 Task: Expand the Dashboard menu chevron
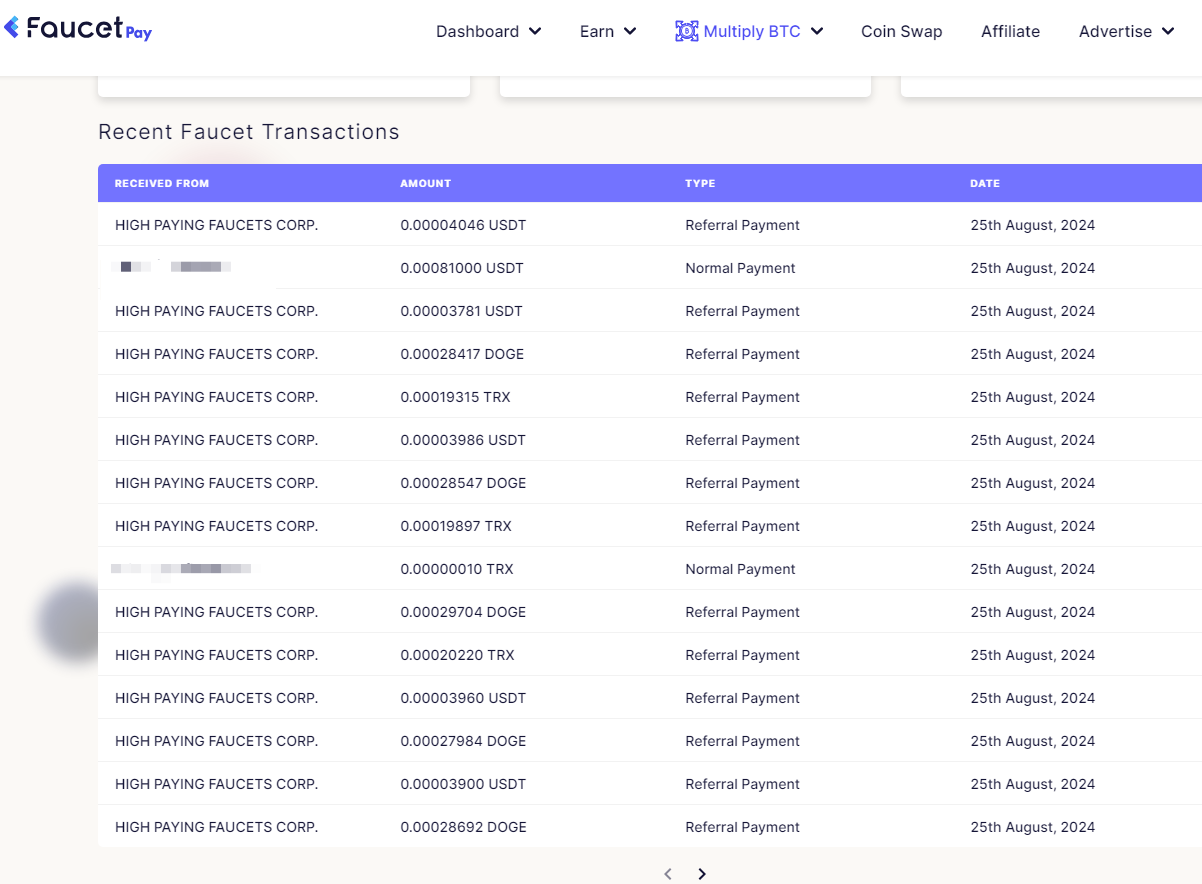pyautogui.click(x=535, y=31)
